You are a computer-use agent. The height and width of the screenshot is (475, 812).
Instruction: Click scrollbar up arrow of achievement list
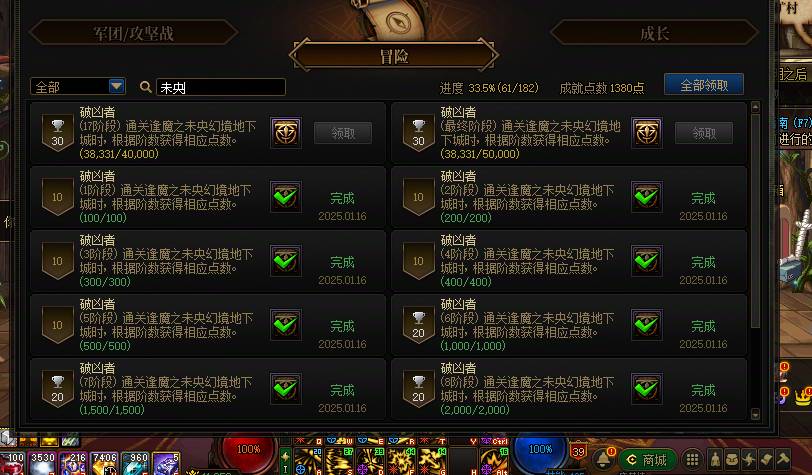755,107
